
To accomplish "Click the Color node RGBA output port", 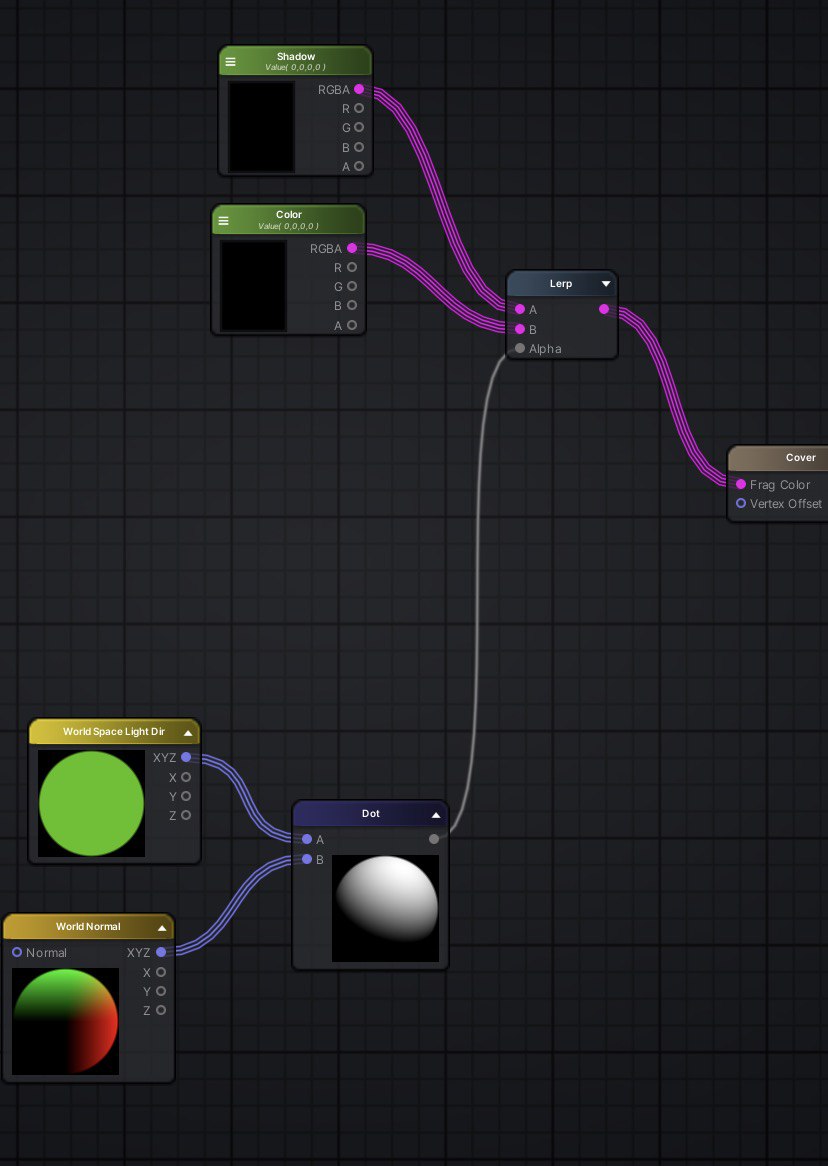I will pyautogui.click(x=352, y=248).
